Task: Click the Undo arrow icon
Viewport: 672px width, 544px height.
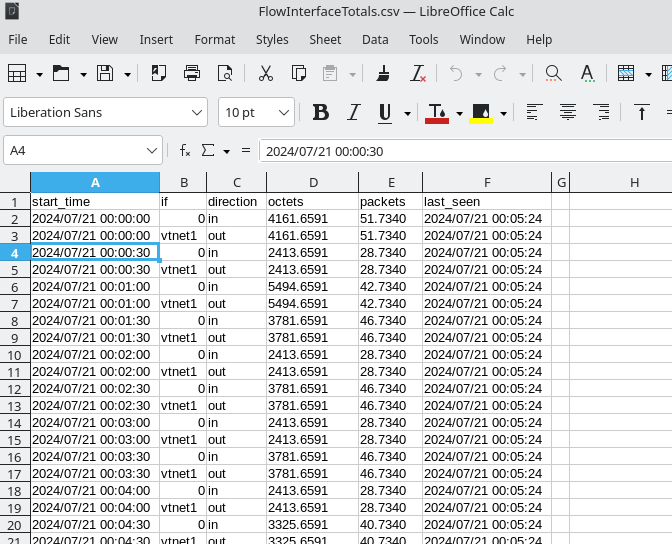Action: pos(456,74)
